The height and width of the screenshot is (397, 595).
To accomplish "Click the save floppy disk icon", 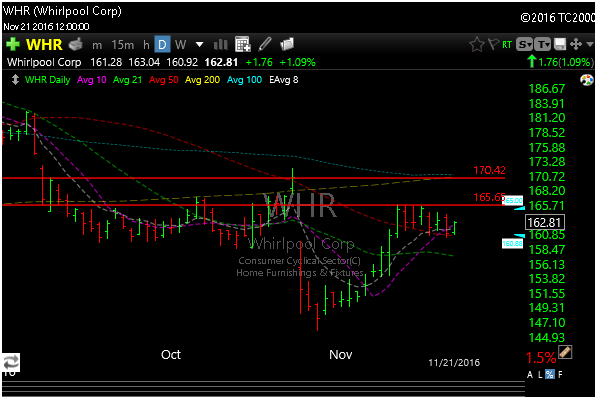I will point(560,44).
